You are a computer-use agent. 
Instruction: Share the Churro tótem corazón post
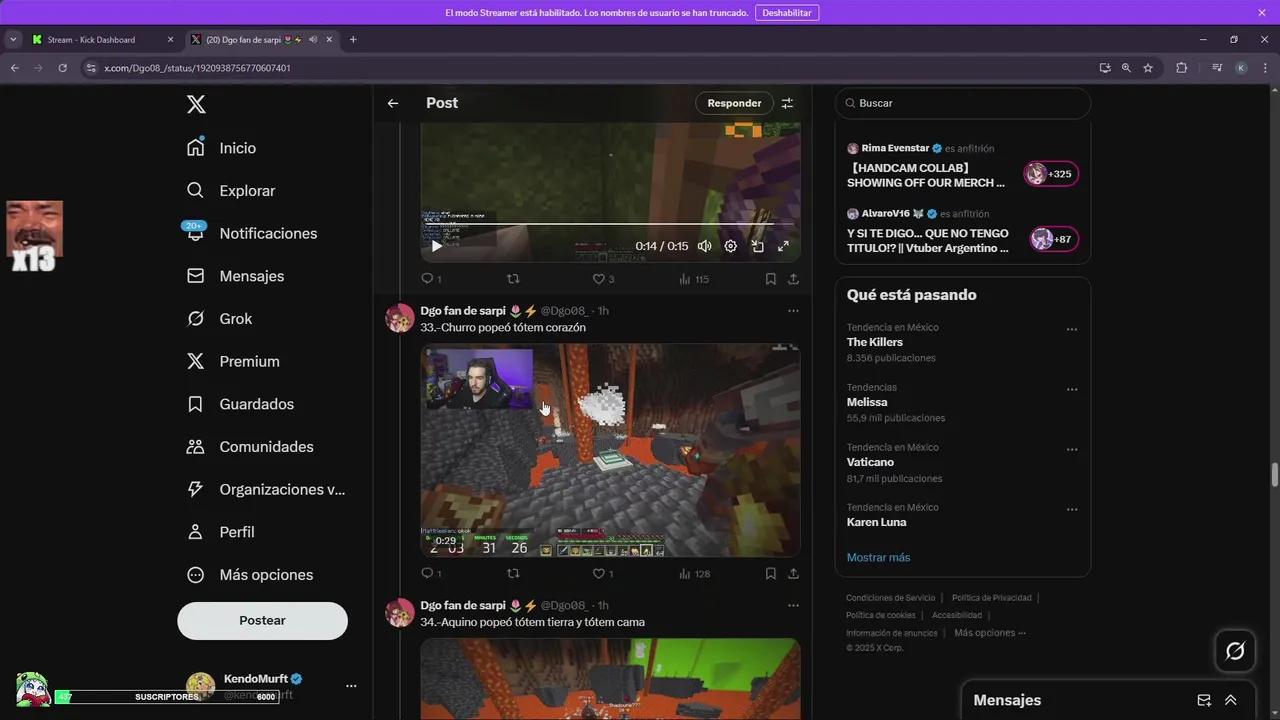[x=793, y=574]
